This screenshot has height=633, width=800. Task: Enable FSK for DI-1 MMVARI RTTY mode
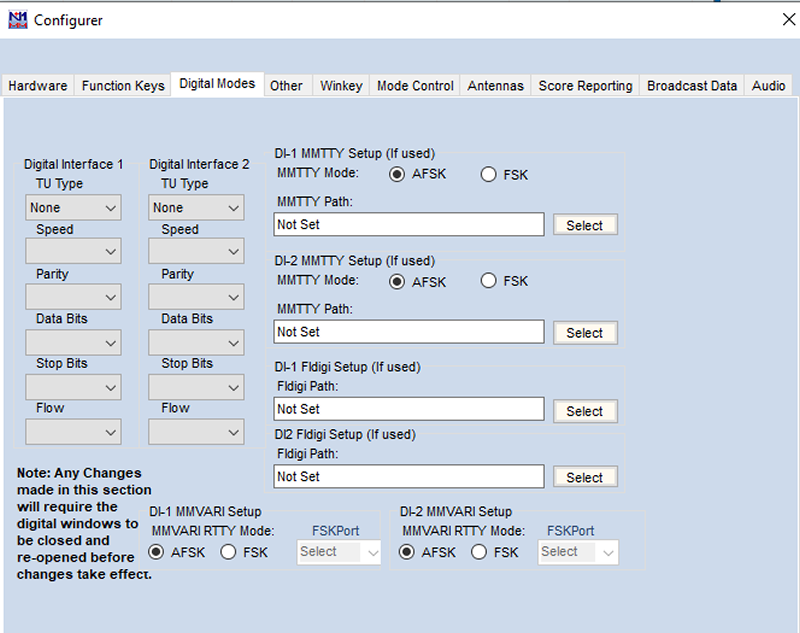pyautogui.click(x=229, y=552)
